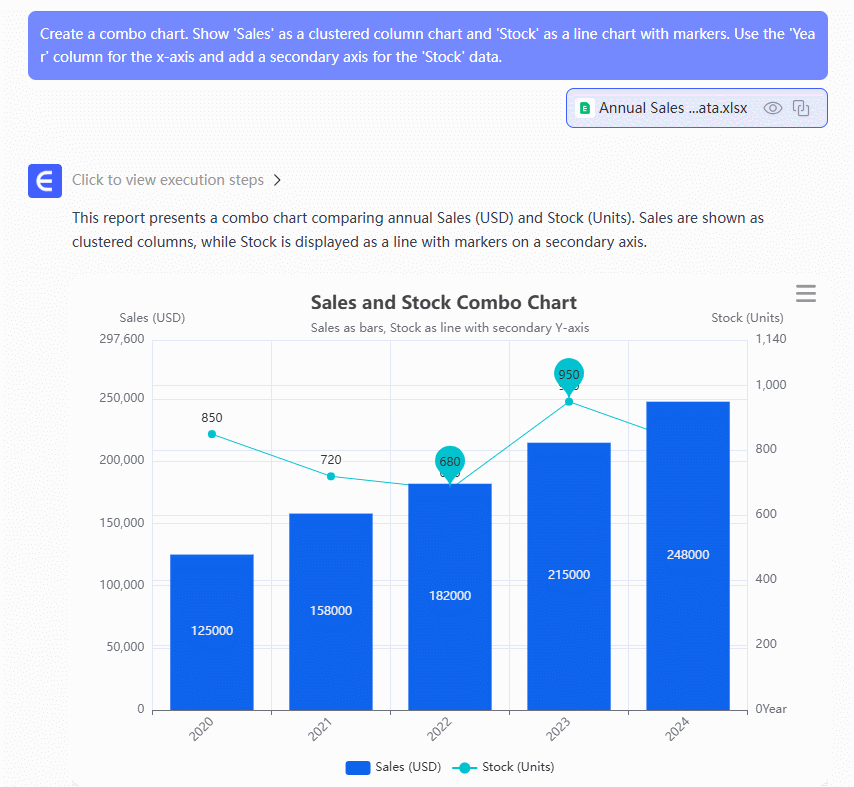Image resolution: width=854 pixels, height=787 pixels.
Task: Open the chart hamburger menu icon
Action: tap(805, 293)
